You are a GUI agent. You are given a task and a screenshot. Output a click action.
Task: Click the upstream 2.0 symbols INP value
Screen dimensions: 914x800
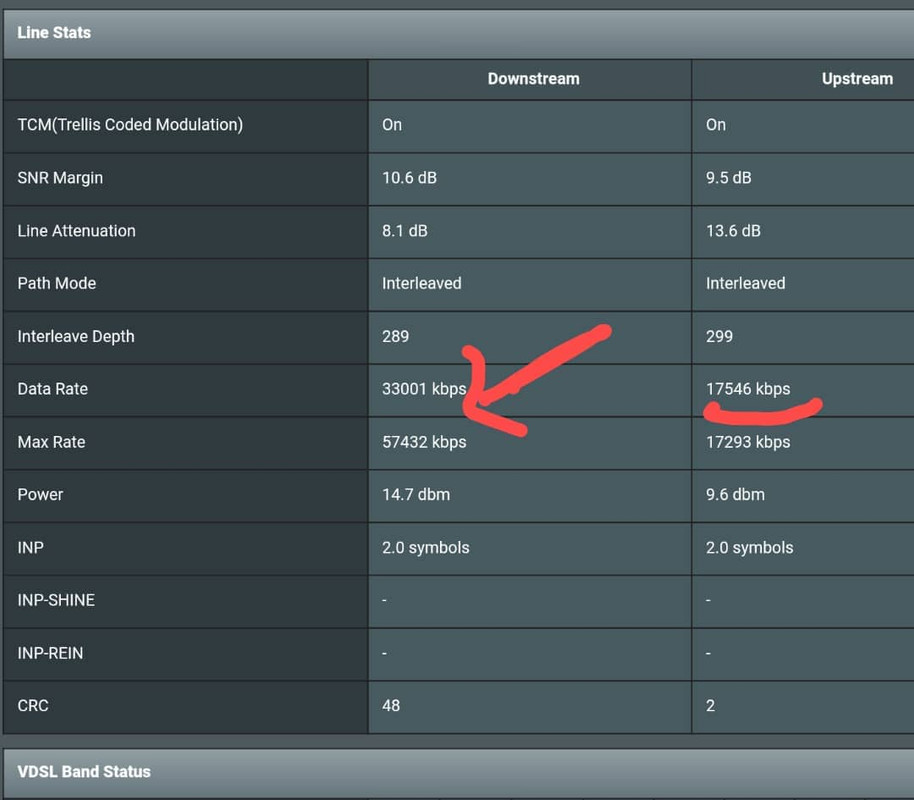(749, 548)
